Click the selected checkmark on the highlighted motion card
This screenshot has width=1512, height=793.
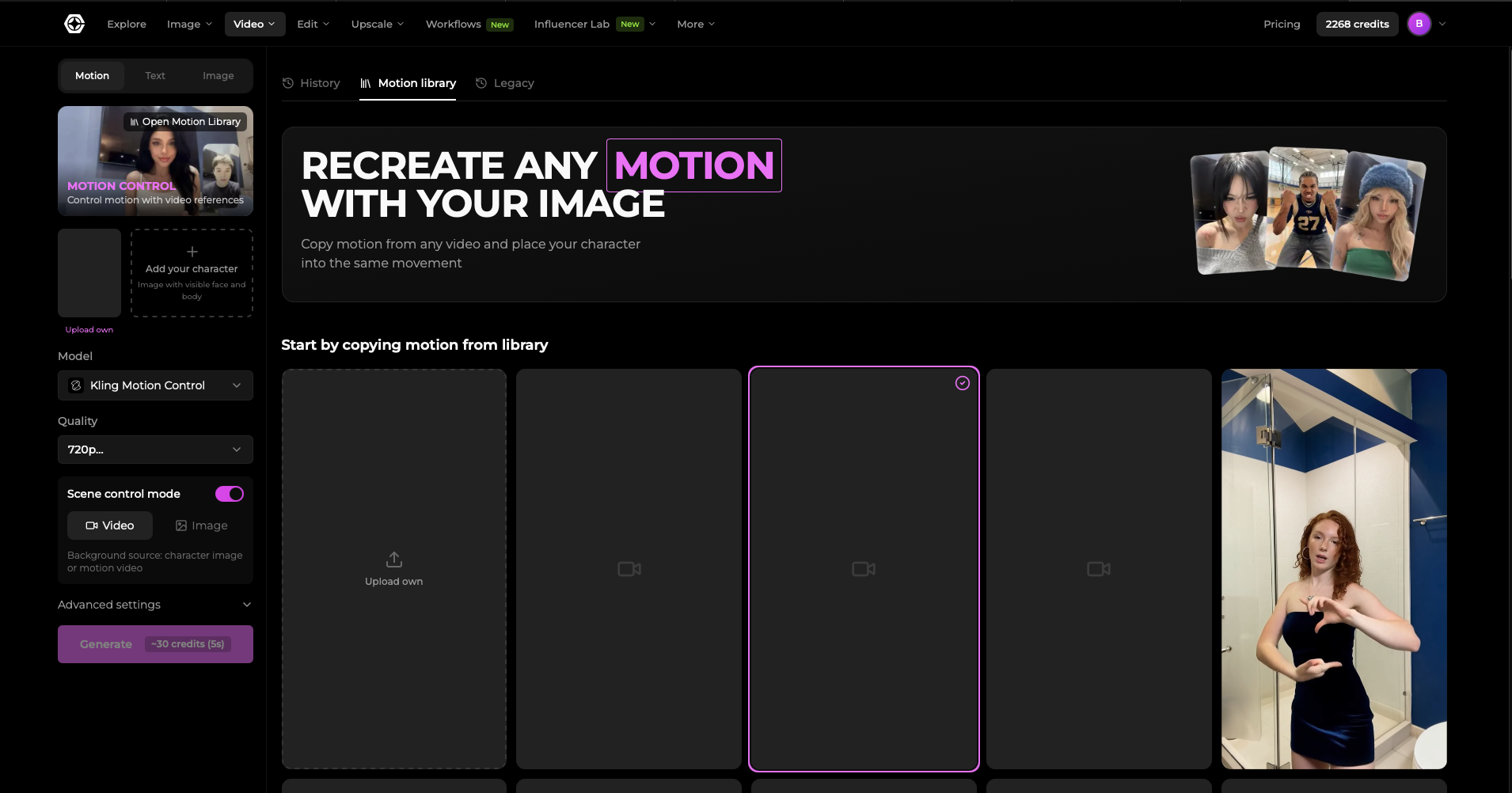pyautogui.click(x=963, y=383)
